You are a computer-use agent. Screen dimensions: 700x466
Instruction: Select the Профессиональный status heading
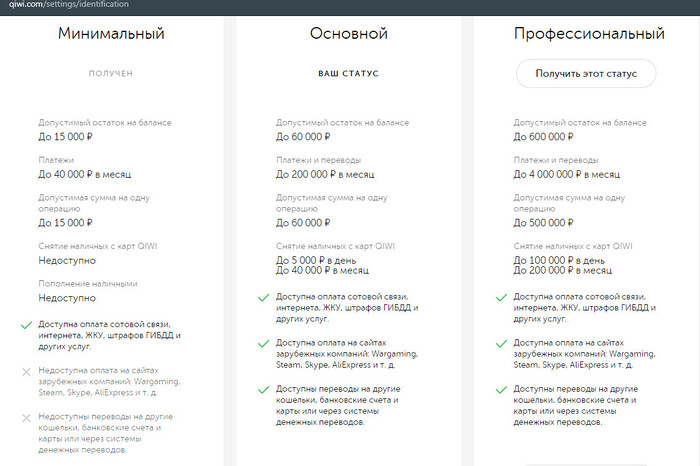588,35
